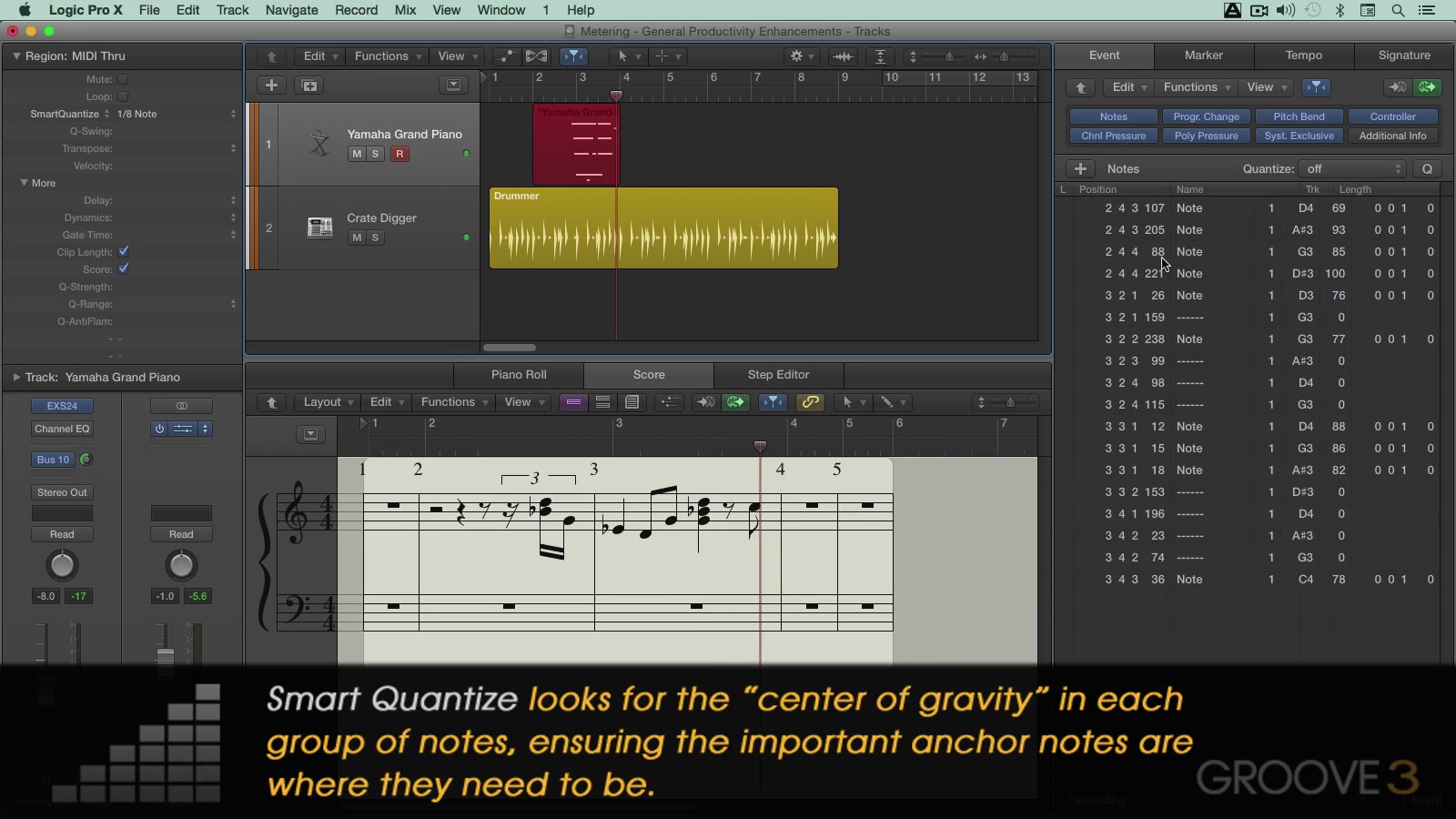
Task: Click the Yamaha Grand Piano track icon
Action: tap(319, 144)
